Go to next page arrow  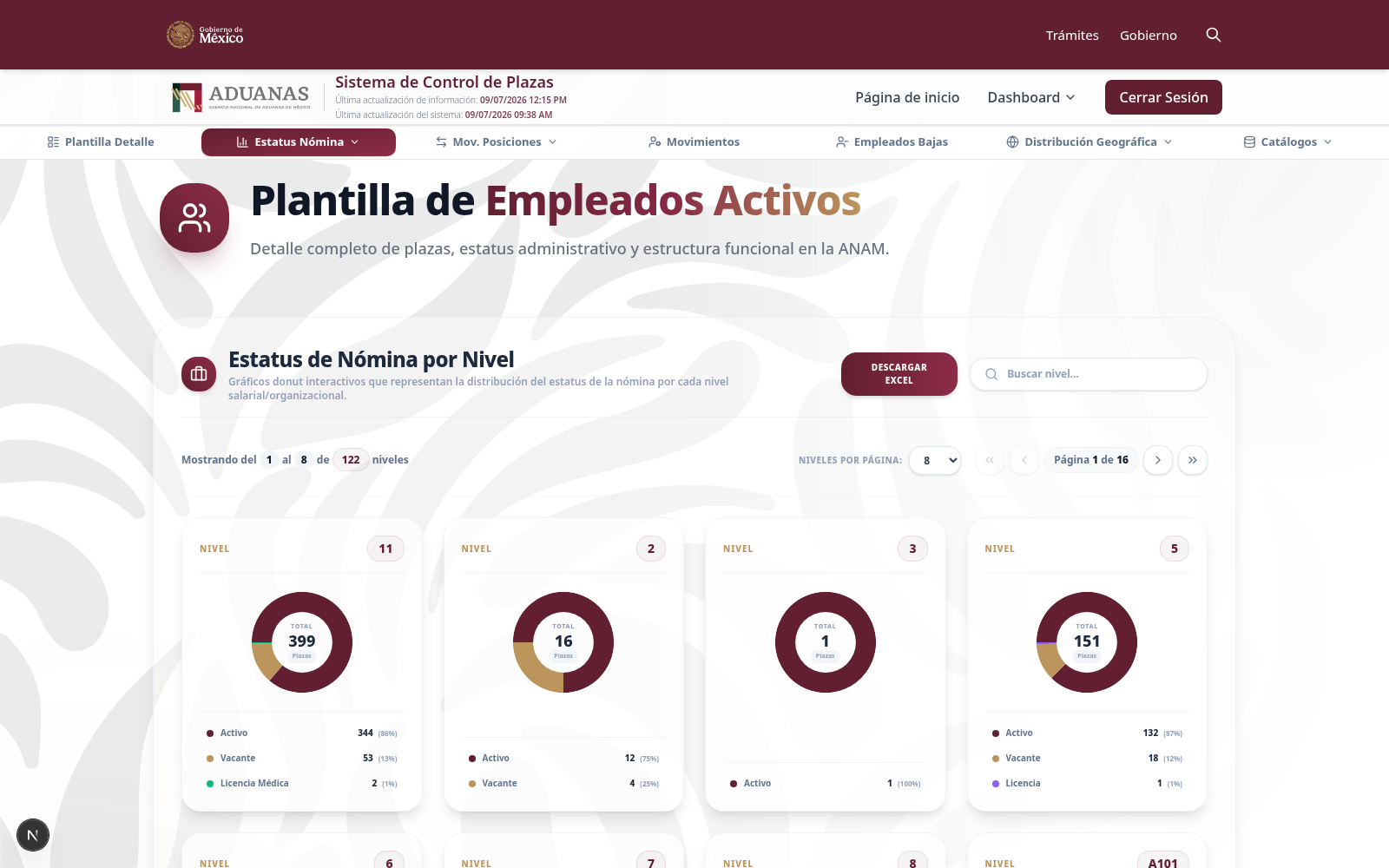pyautogui.click(x=1158, y=460)
